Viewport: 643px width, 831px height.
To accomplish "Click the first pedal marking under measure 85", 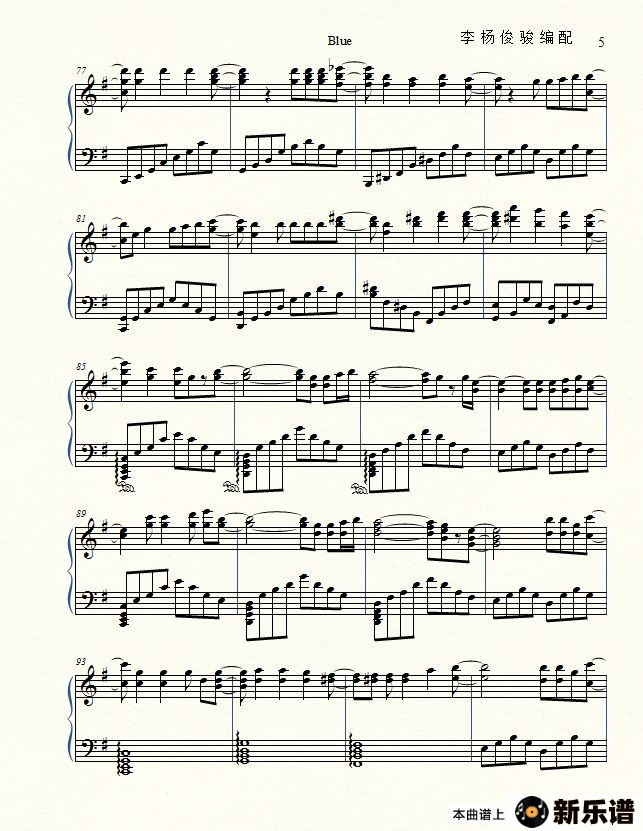I will pyautogui.click(x=127, y=487).
